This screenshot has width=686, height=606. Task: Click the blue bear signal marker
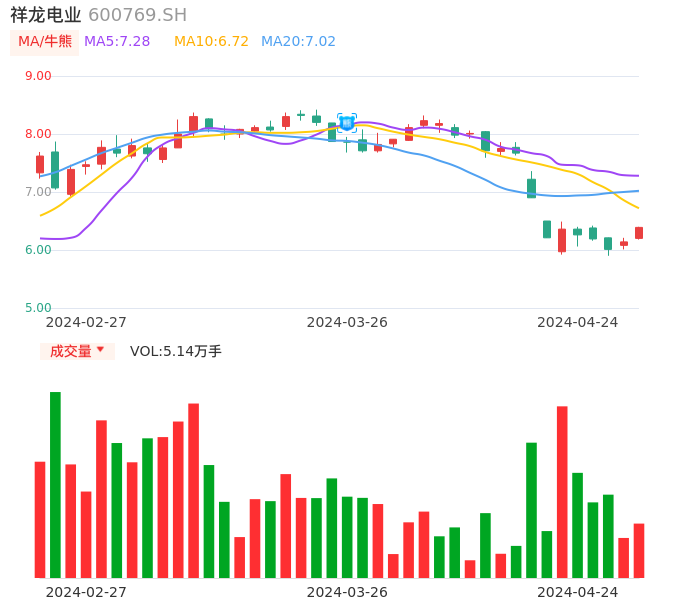click(x=347, y=123)
